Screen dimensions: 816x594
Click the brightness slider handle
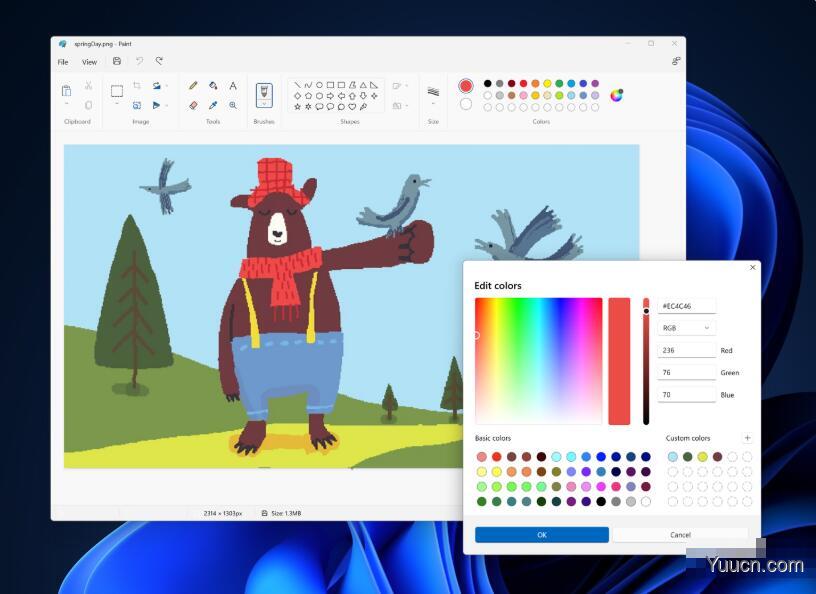coord(646,311)
